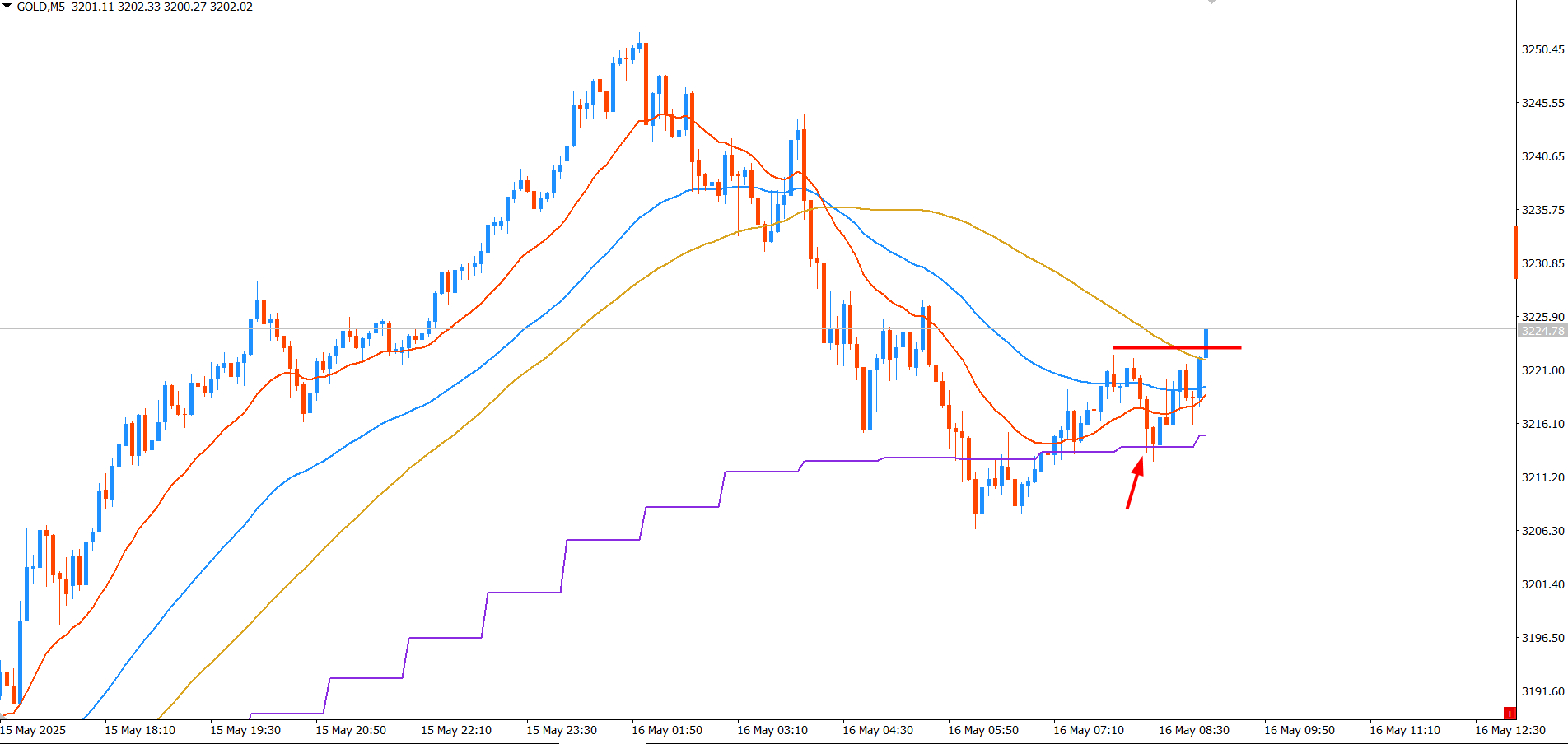Image resolution: width=1568 pixels, height=744 pixels.
Task: Click the 3216.10 price scale label
Action: tap(1542, 424)
